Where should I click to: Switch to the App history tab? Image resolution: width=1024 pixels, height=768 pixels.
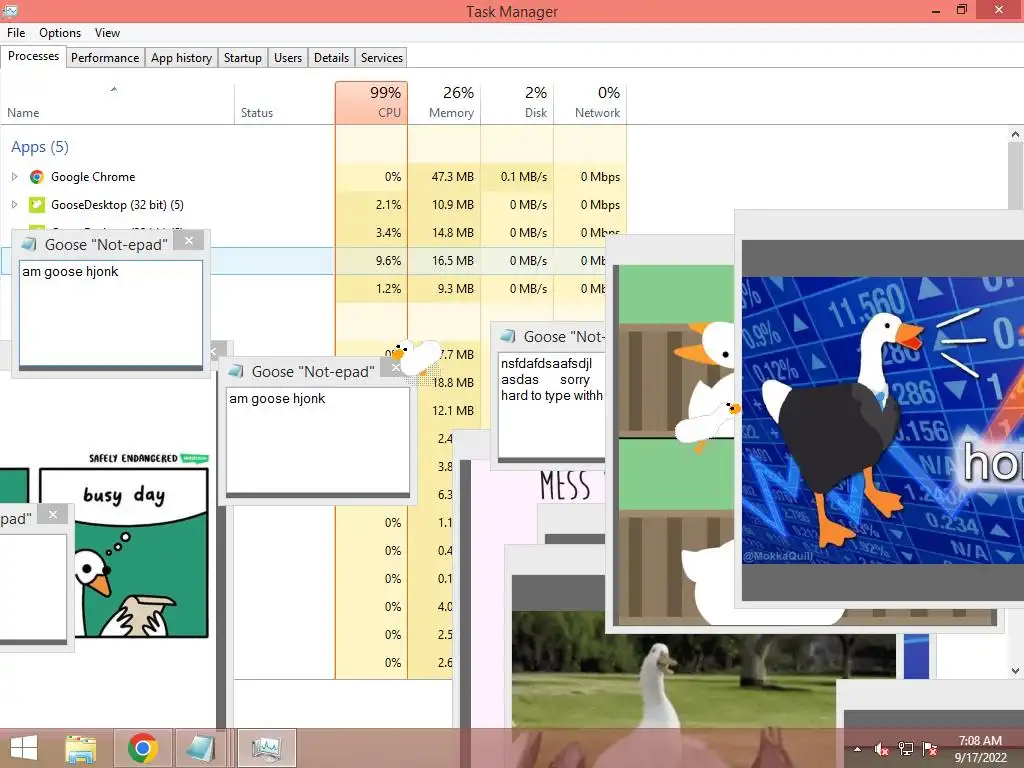tap(182, 57)
